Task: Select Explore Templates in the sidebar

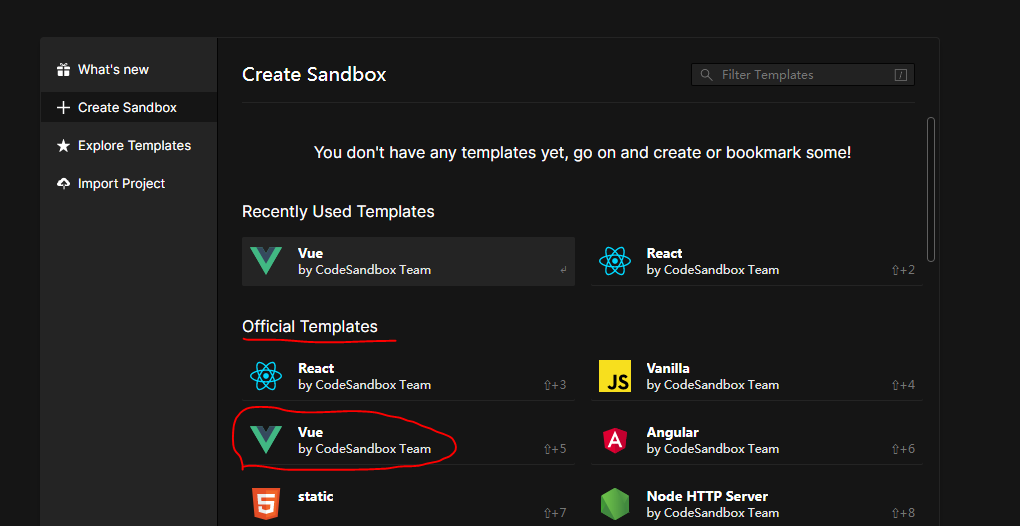Action: point(134,146)
